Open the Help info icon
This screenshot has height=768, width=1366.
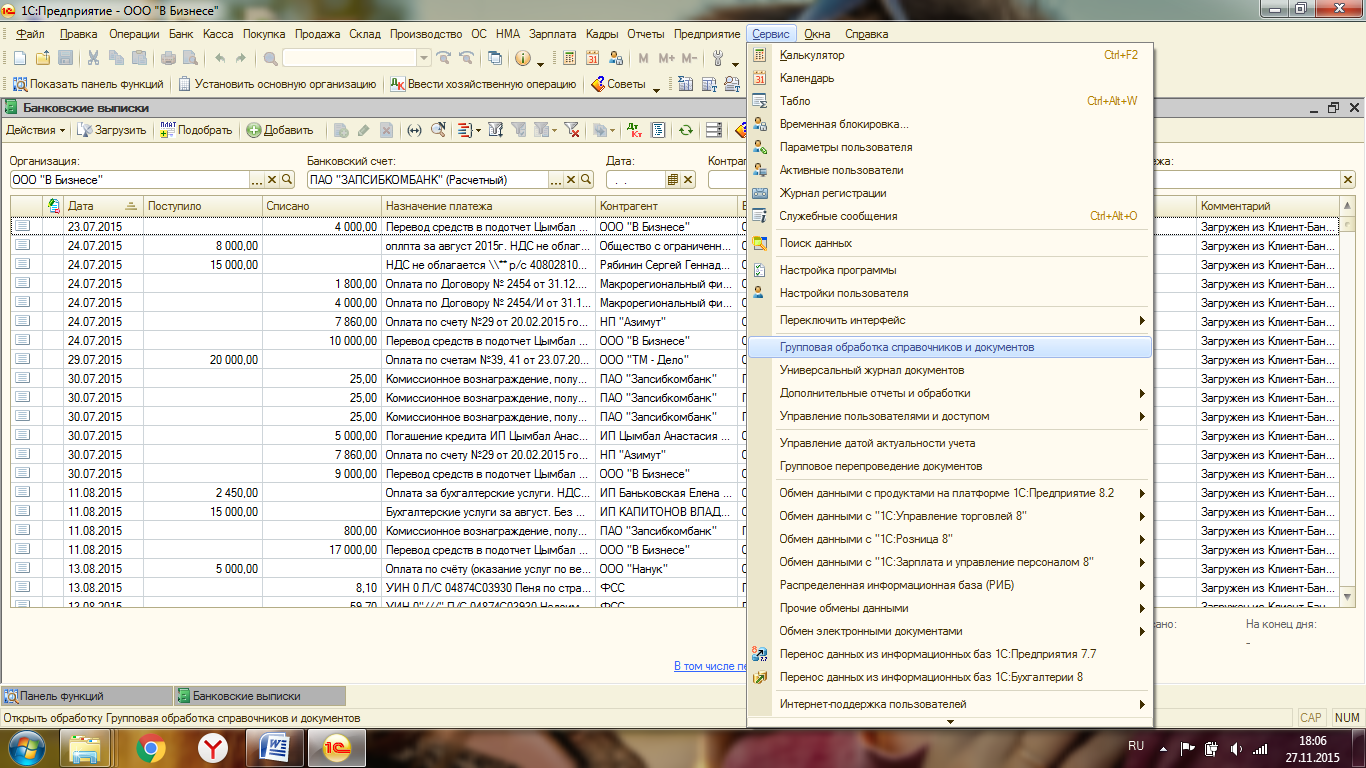[x=523, y=58]
